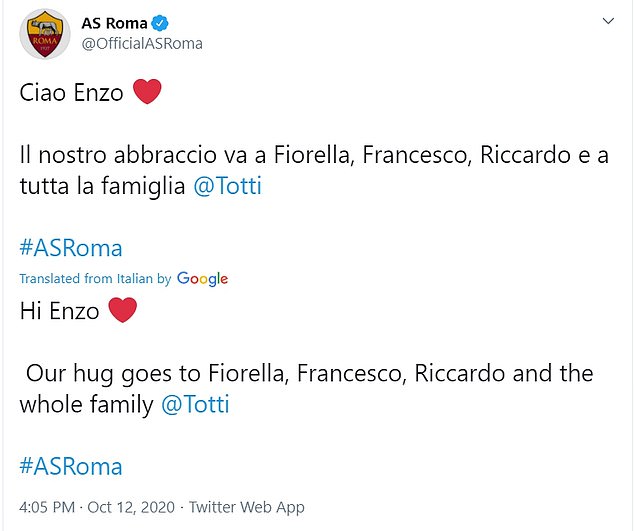Click the red heart emoji after Ciao Enzo
Image resolution: width=634 pixels, height=531 pixels.
coord(147,92)
